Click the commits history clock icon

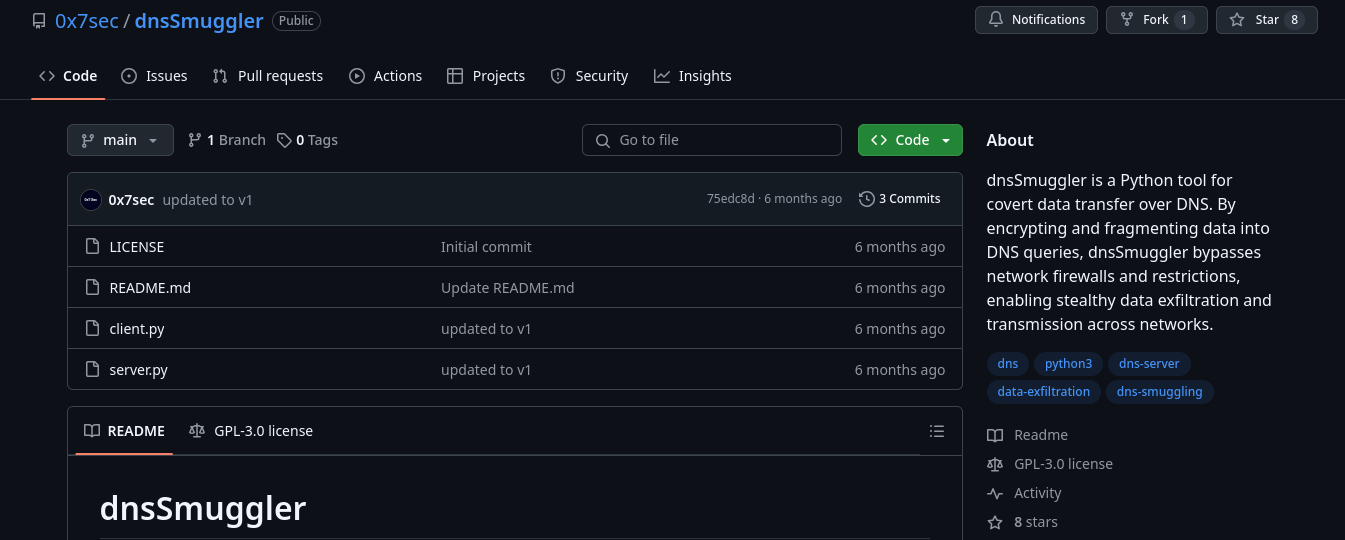point(867,199)
